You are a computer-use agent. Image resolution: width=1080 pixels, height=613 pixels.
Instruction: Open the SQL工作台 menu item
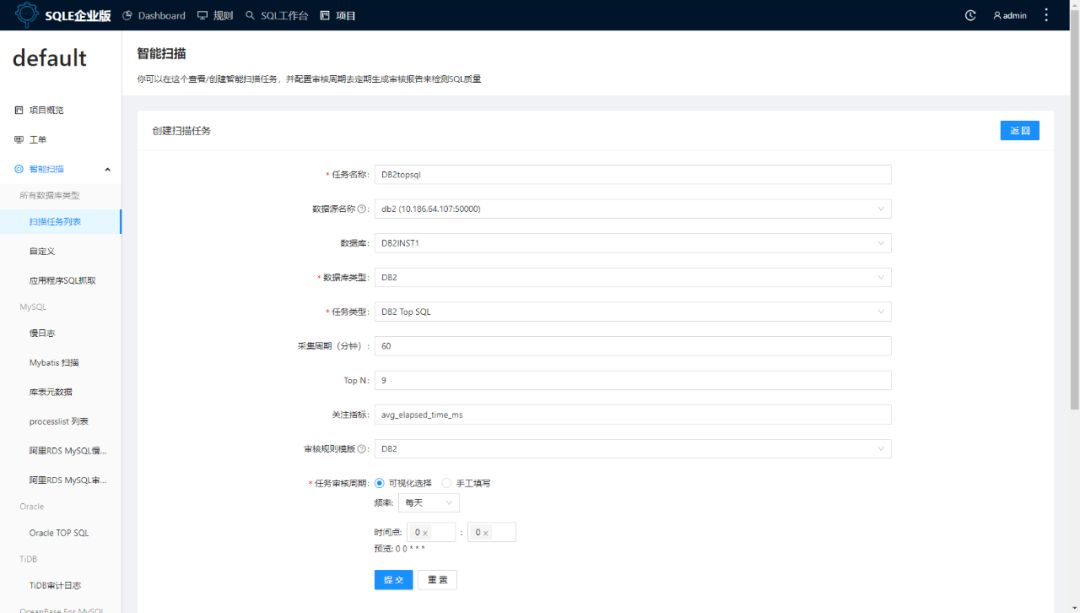277,15
